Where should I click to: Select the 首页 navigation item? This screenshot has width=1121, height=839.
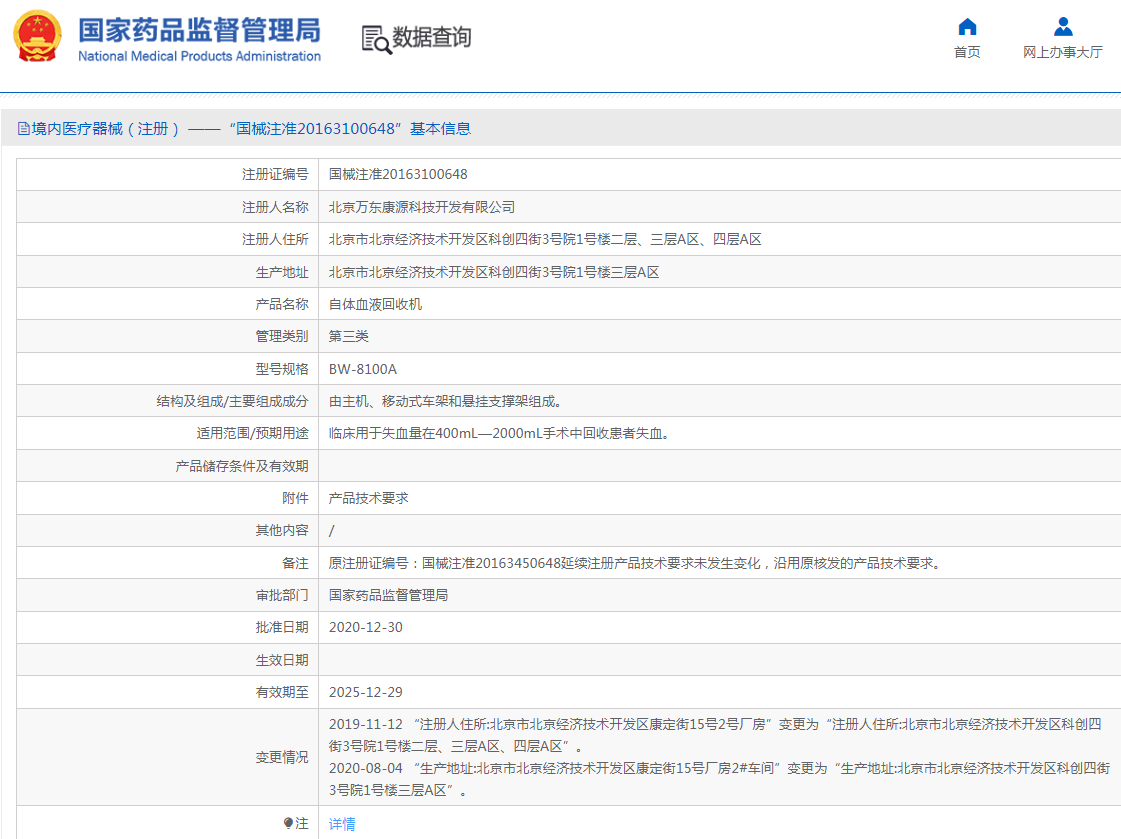966,52
